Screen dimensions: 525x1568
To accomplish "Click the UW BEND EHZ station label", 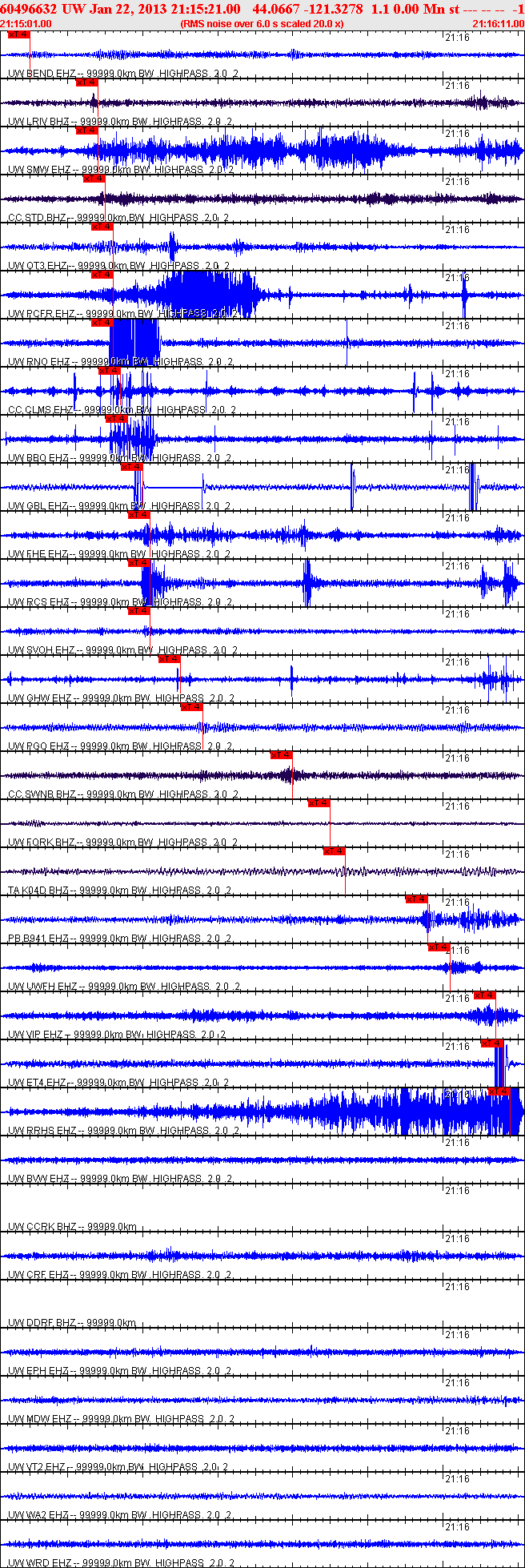I will click(122, 74).
